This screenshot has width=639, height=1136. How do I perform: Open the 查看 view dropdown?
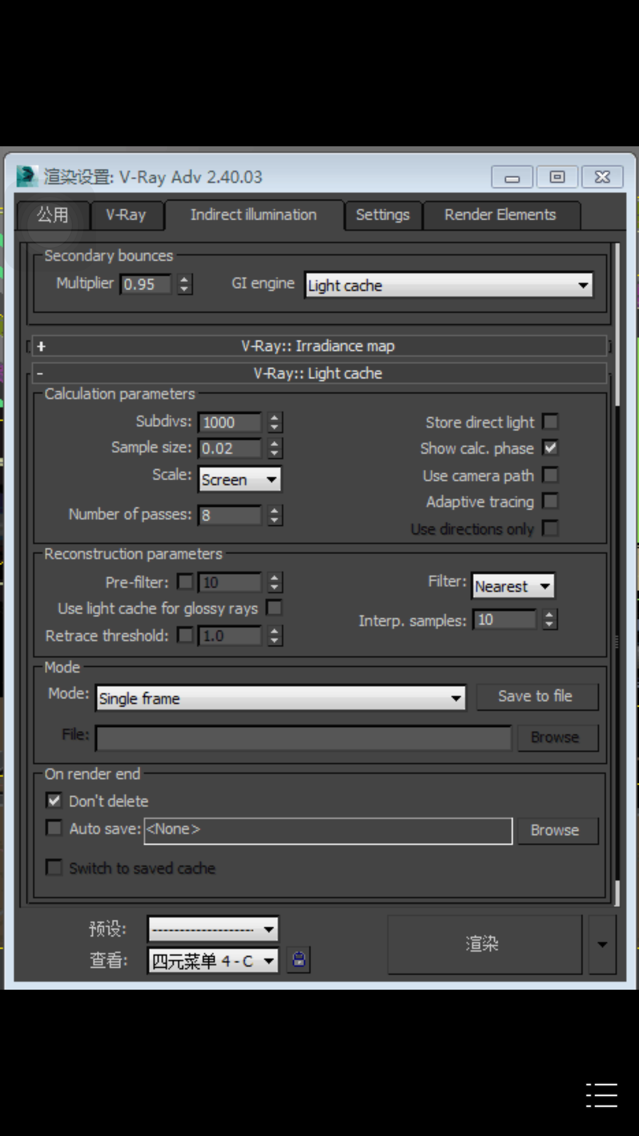(x=213, y=961)
